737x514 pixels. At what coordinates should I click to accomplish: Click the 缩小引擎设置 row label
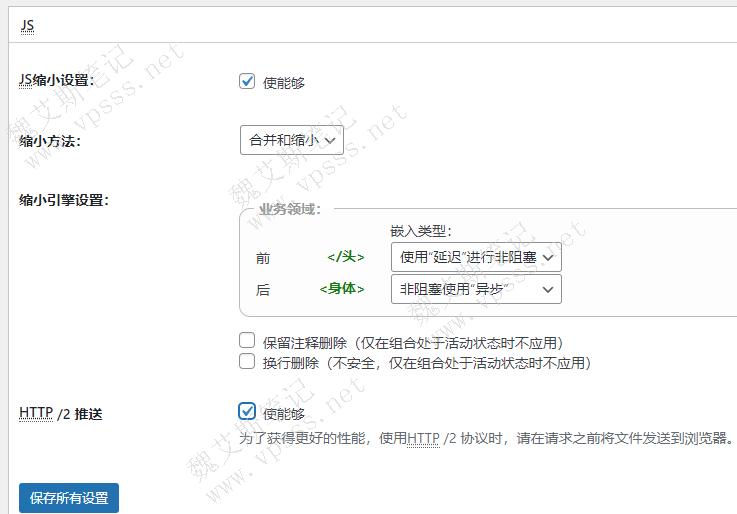64,199
